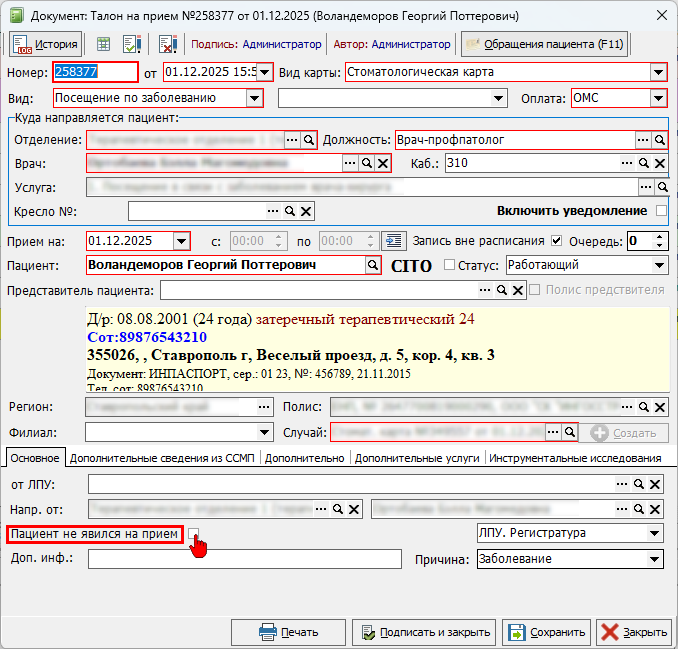Search Случай with the magnifier icon
678x649 pixels.
coord(569,432)
